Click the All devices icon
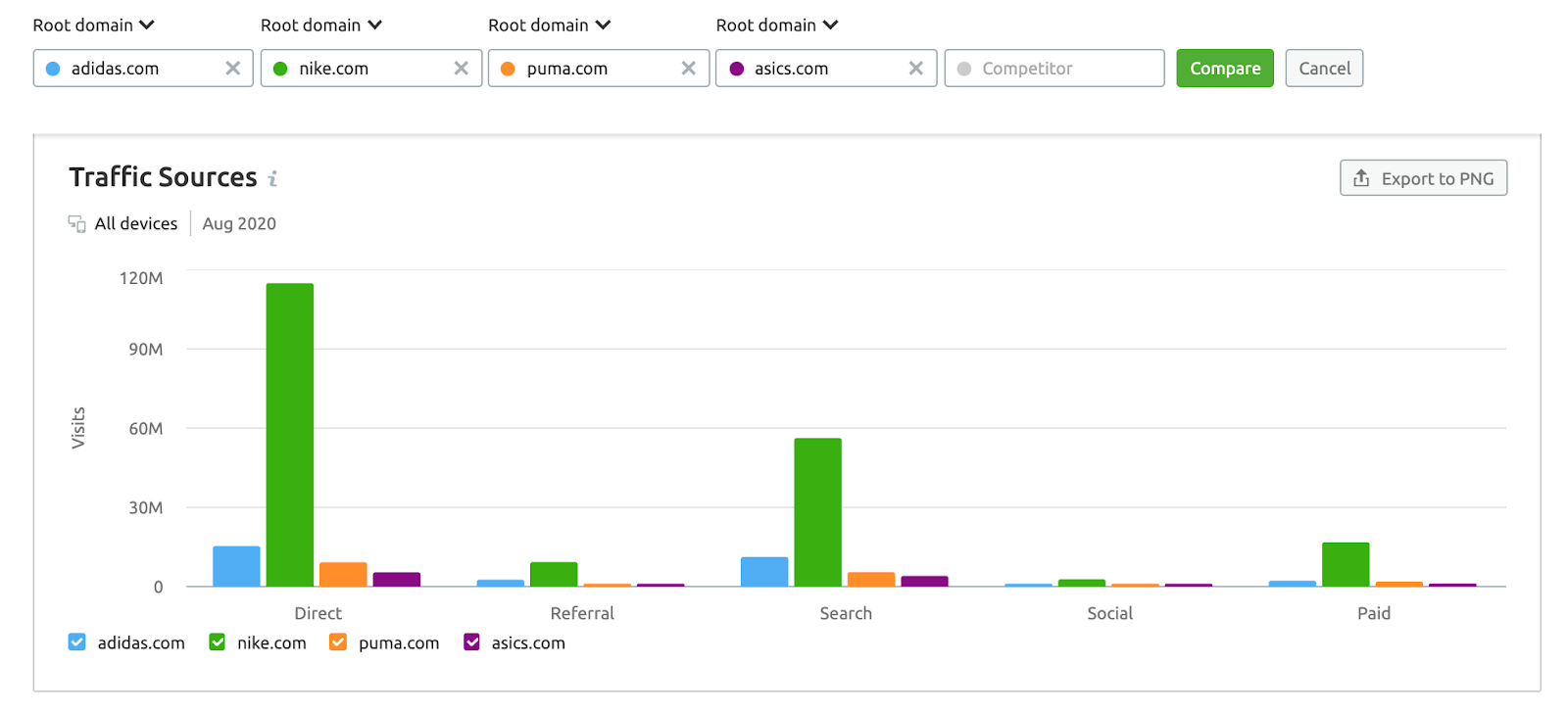The image size is (1568, 713). click(x=76, y=224)
